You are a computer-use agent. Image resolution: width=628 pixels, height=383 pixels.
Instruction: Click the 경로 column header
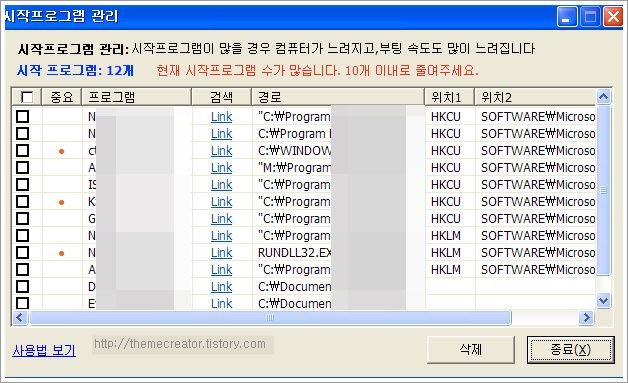tap(338, 97)
